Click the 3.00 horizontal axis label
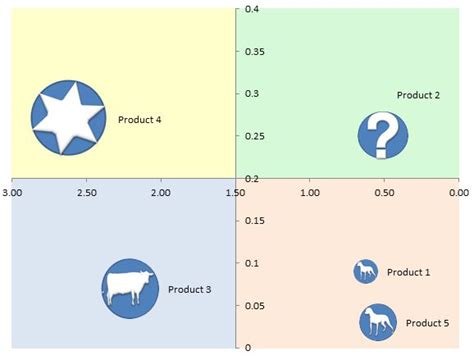The image size is (474, 360). 12,193
